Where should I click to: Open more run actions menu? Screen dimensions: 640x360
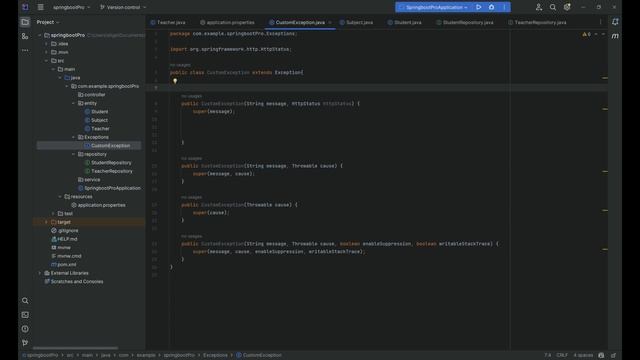pyautogui.click(x=504, y=7)
